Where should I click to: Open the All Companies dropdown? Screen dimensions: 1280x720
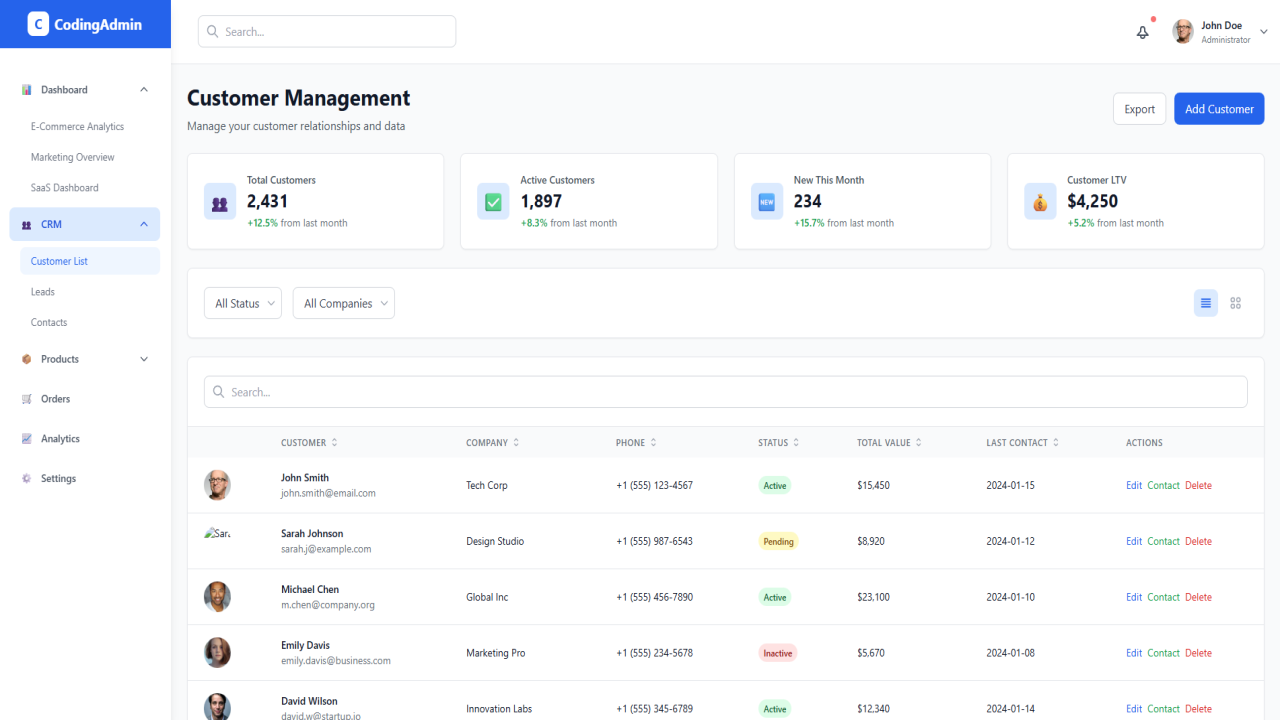click(x=344, y=303)
